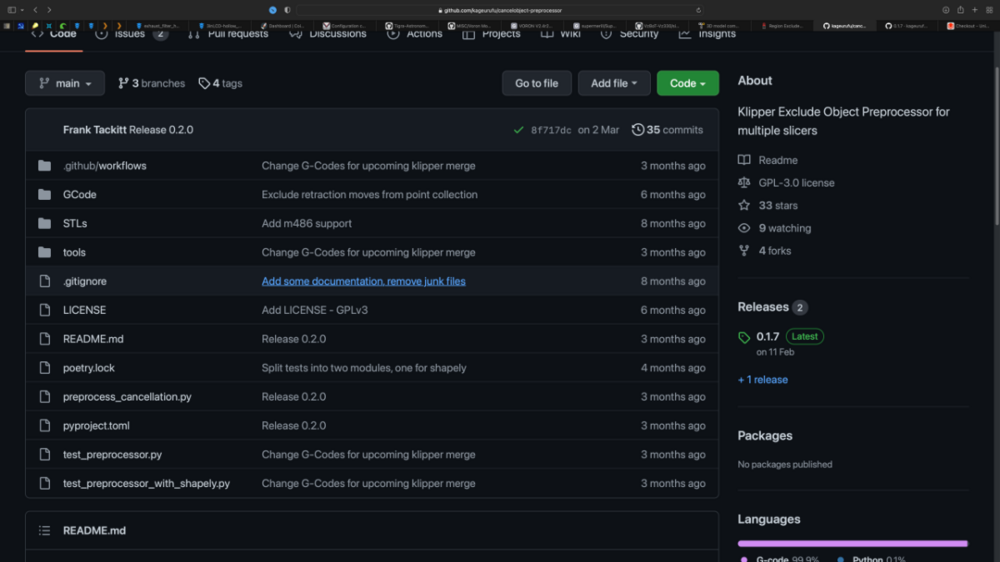The image size is (1000, 562).
Task: View the 4 tags link
Action: pos(221,83)
